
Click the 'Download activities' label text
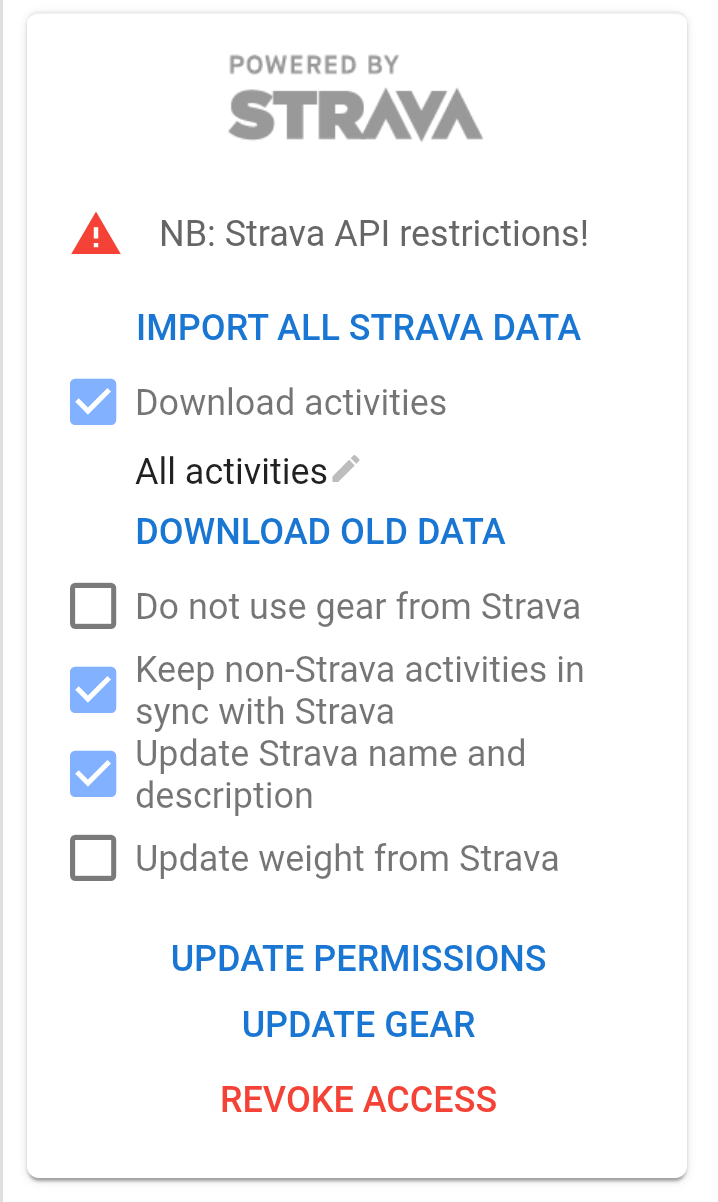pos(291,402)
